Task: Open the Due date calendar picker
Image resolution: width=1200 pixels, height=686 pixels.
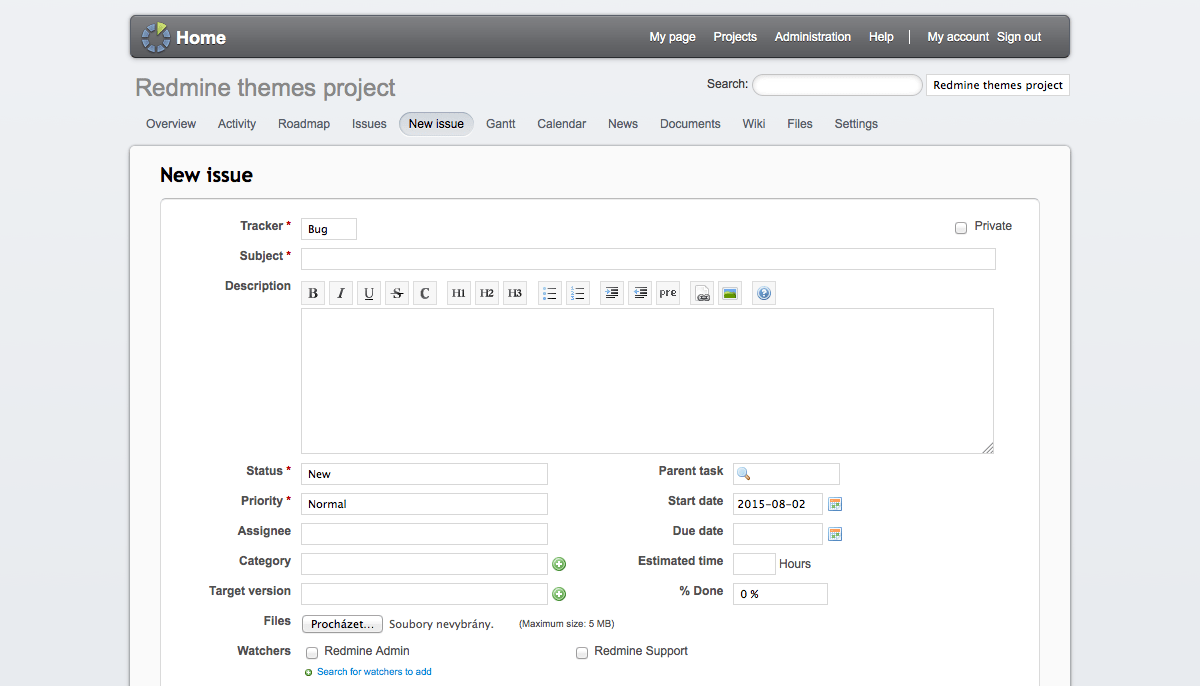Action: (835, 534)
